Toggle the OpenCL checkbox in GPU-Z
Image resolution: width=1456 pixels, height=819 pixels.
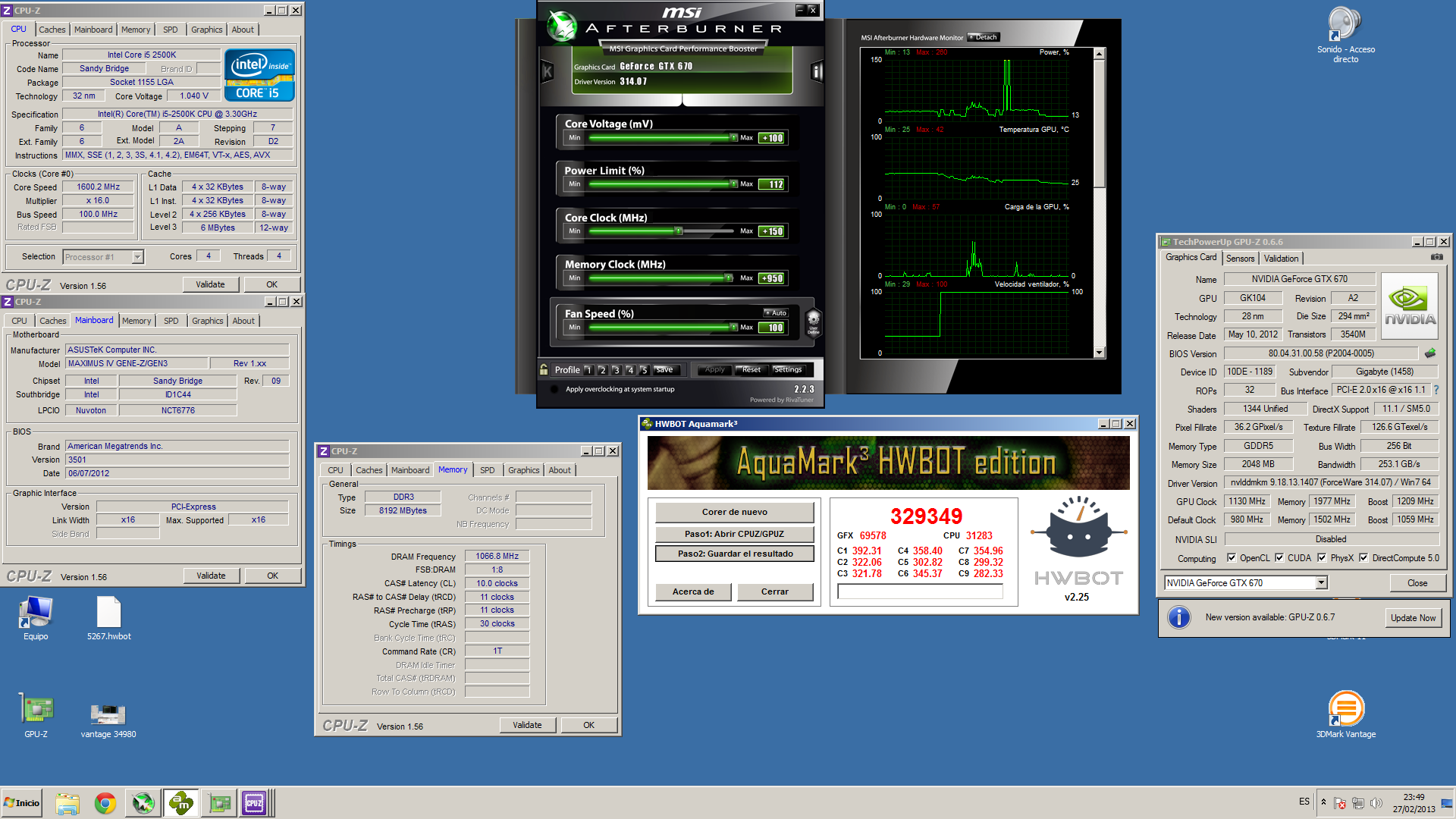[1231, 558]
